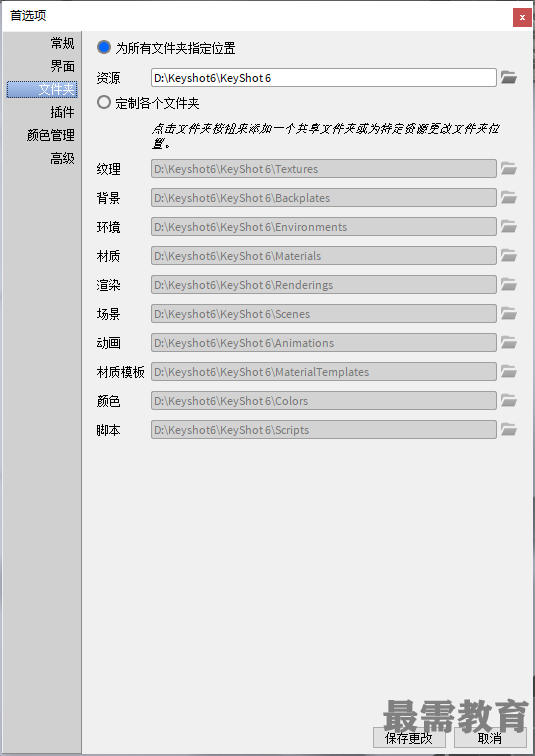Browse folder for 脚本 Scripts path
This screenshot has height=756, width=535.
tap(508, 430)
